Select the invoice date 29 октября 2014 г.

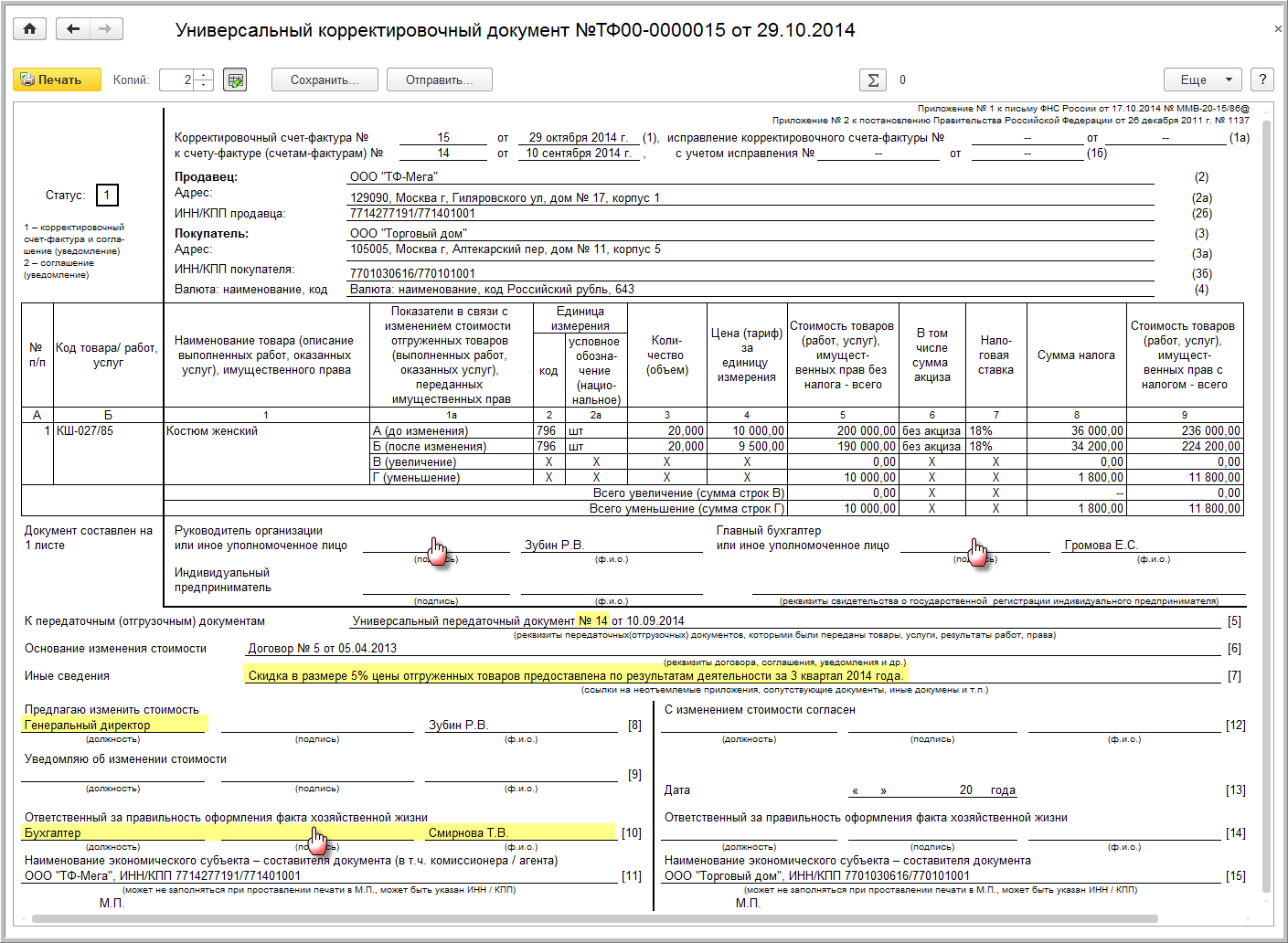[x=579, y=137]
